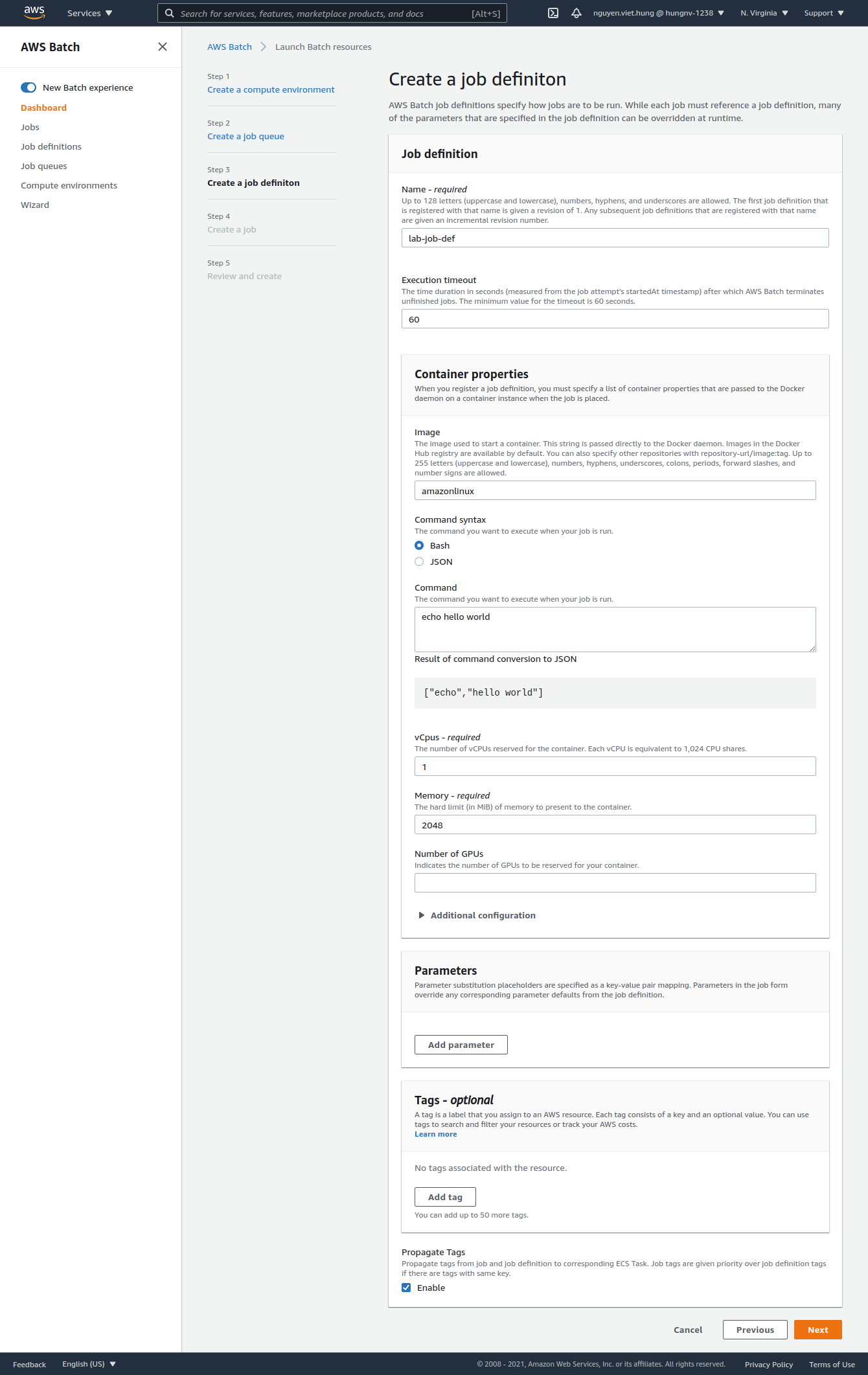The height and width of the screenshot is (1375, 868).
Task: Uncheck Enable under Propagate Tags
Action: tap(406, 1288)
